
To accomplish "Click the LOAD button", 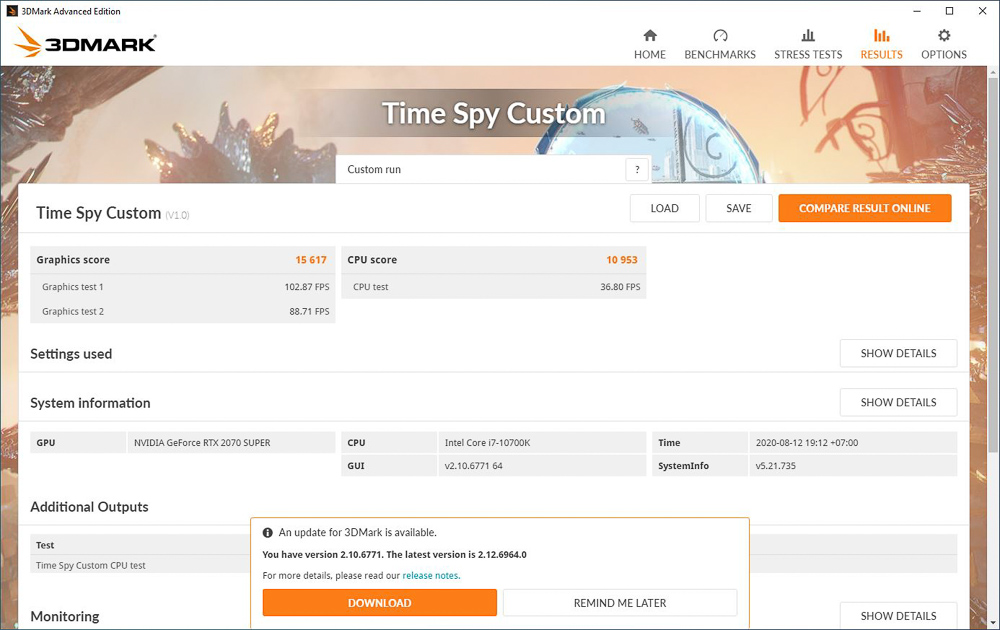I will 665,209.
